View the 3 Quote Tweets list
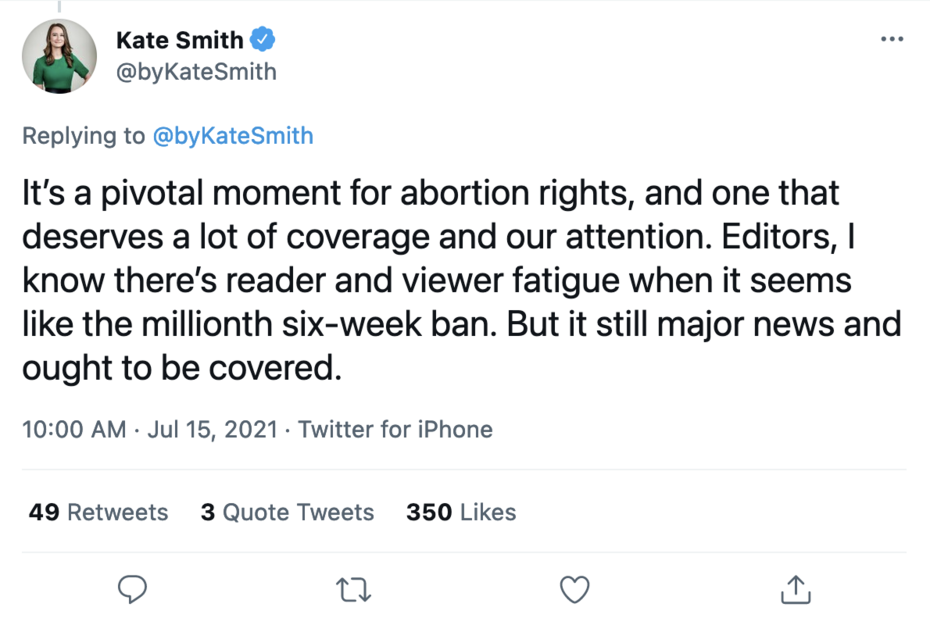930x625 pixels. click(287, 512)
